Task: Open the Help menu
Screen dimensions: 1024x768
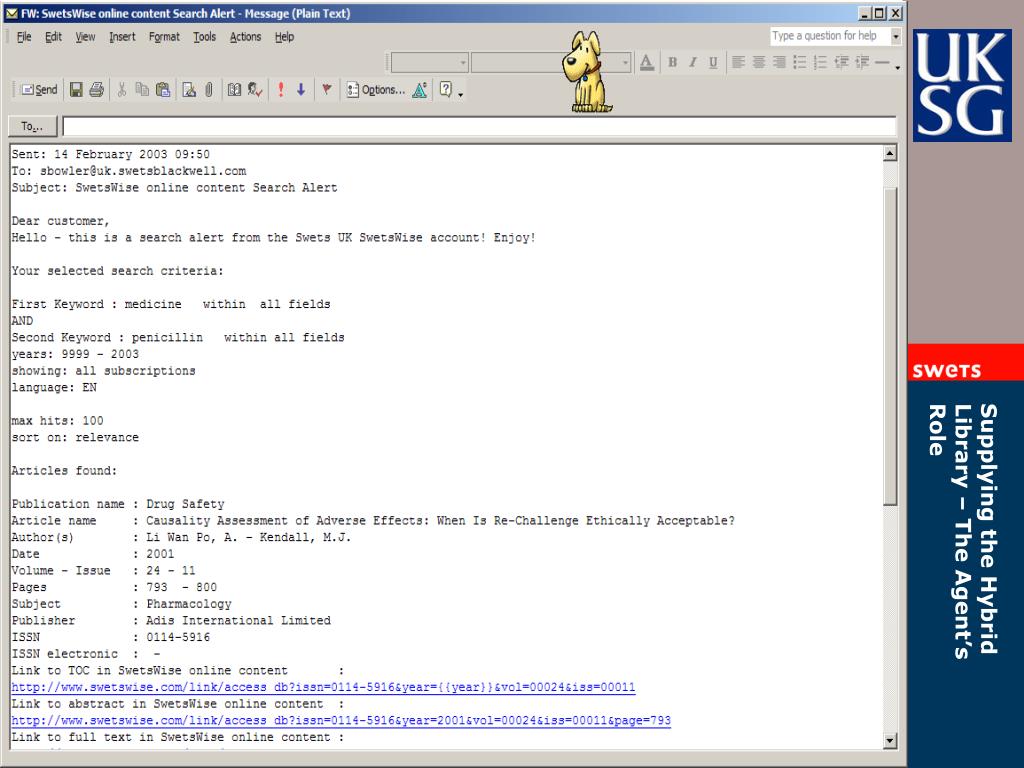Action: 284,37
